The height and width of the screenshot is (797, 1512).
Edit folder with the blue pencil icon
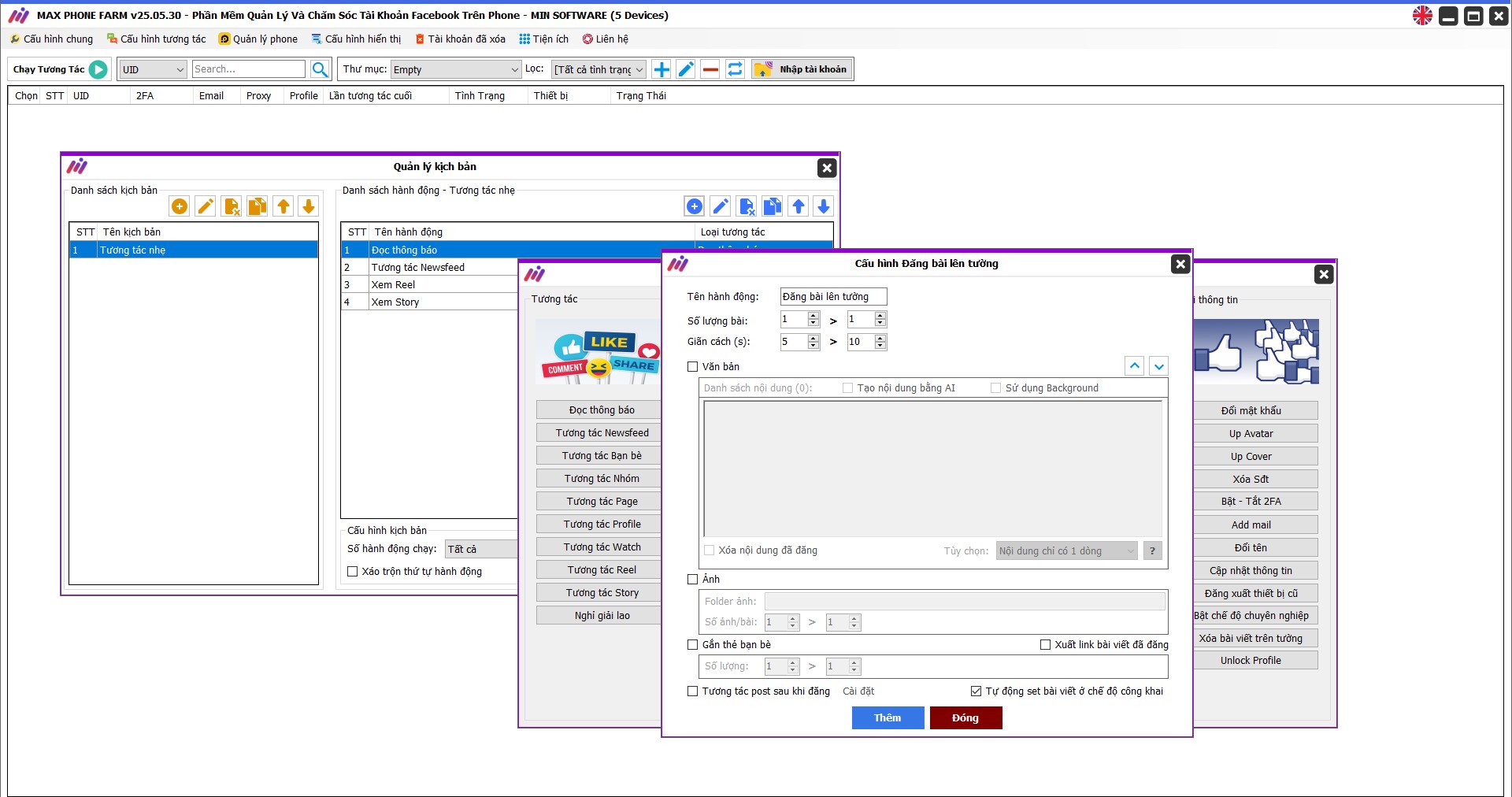pyautogui.click(x=686, y=69)
